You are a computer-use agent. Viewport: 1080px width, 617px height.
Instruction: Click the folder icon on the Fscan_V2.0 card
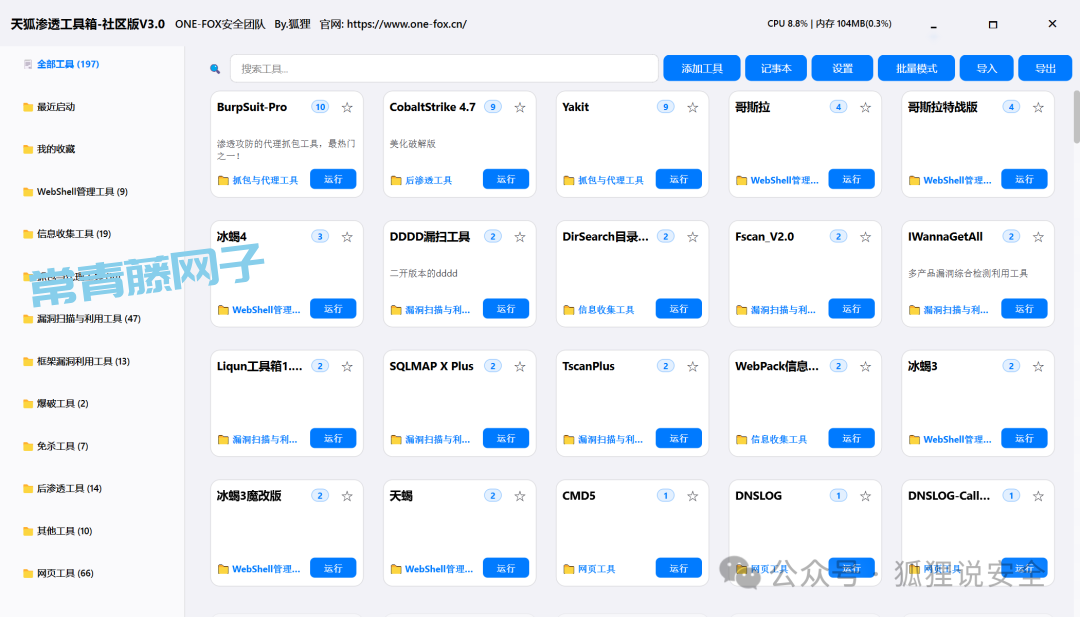[x=741, y=309]
